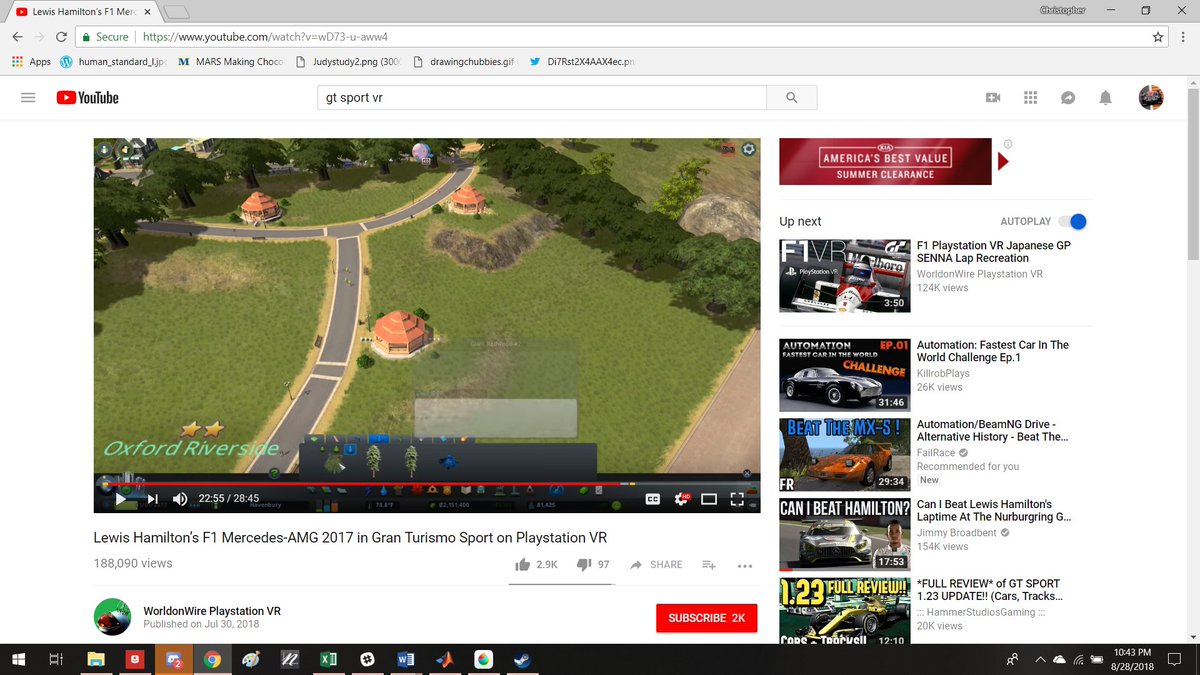Viewport: 1200px width, 675px height.
Task: Open the messages share bubble icon
Action: 1068,97
